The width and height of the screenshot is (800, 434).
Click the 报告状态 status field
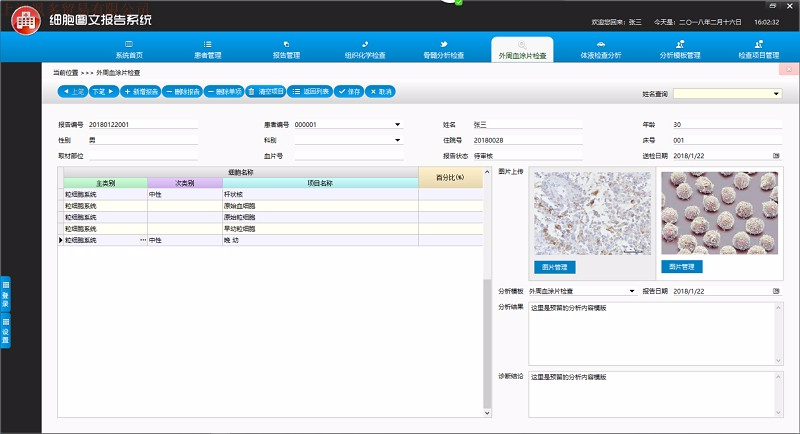pyautogui.click(x=528, y=156)
